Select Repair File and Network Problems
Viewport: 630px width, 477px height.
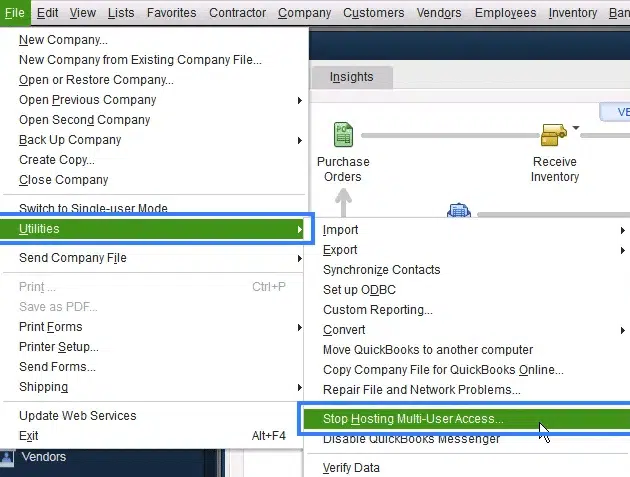pyautogui.click(x=421, y=390)
